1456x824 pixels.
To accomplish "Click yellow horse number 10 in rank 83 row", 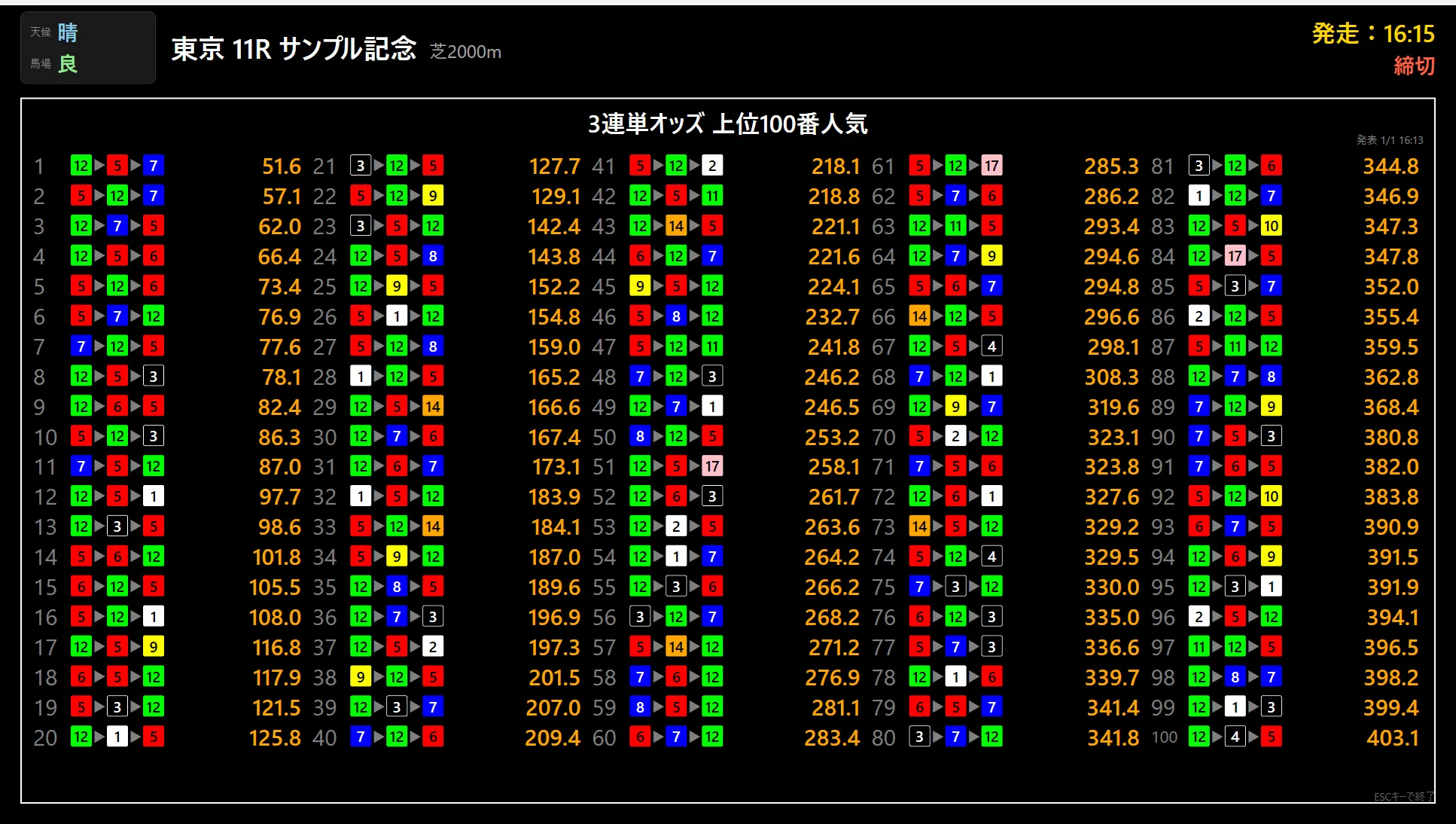I will point(1271,226).
